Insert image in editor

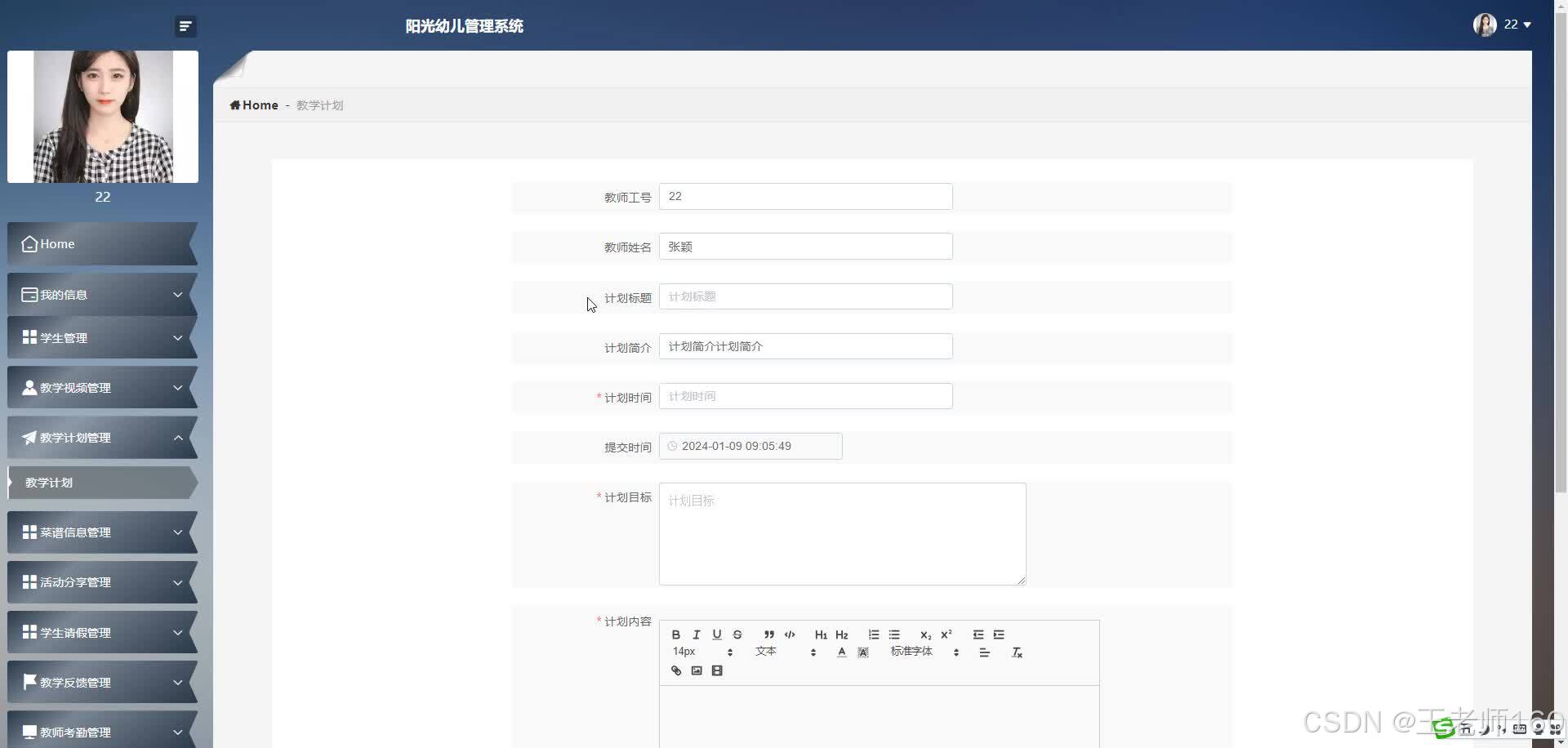(x=697, y=670)
